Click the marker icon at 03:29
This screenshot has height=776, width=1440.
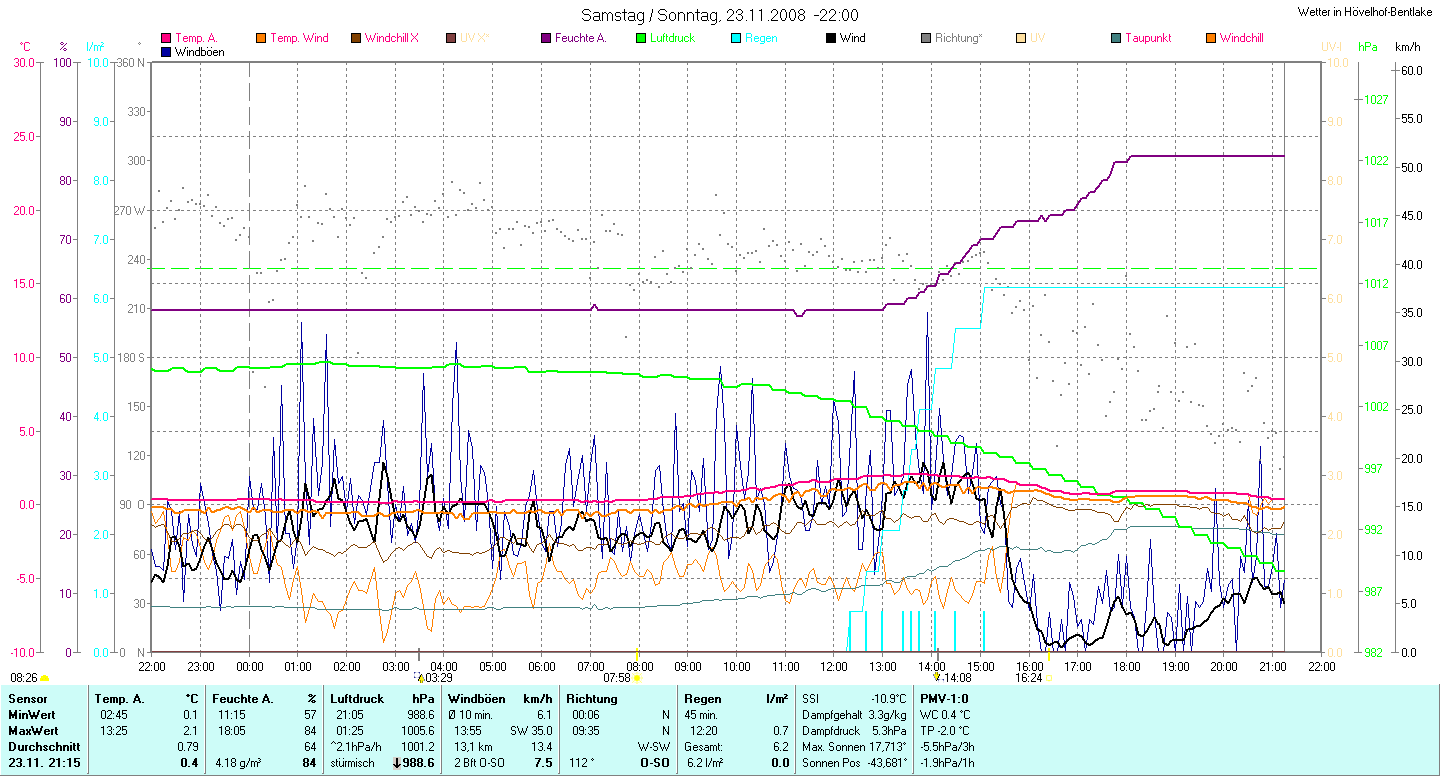click(420, 677)
